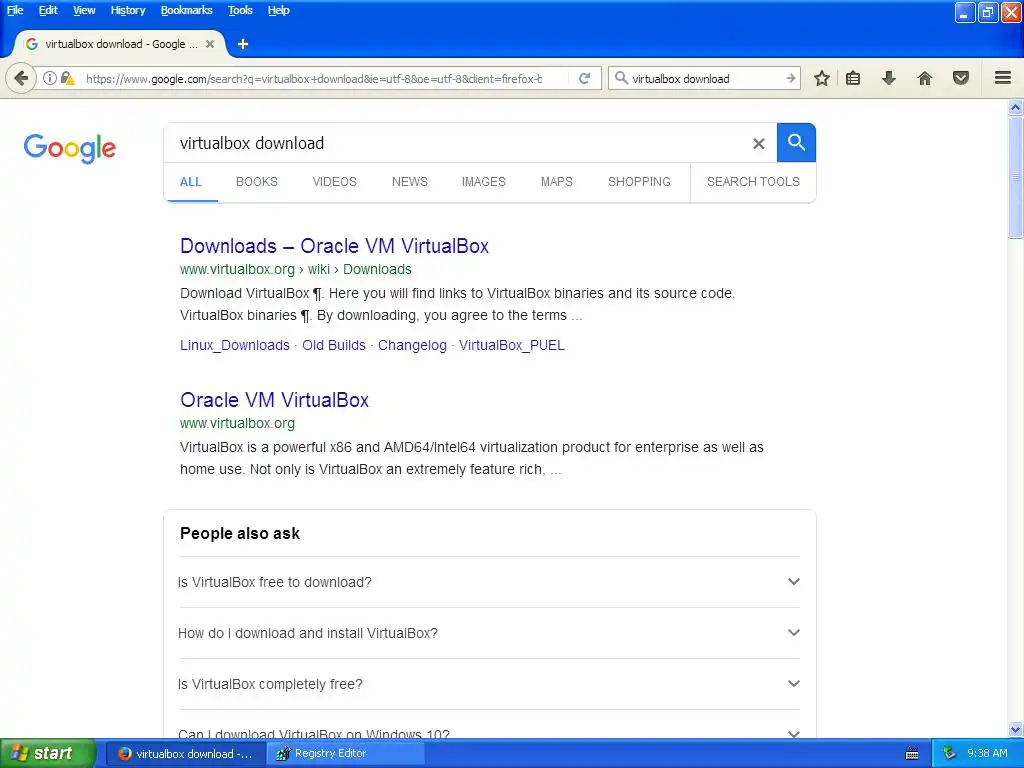Click the Google logo
1024x768 pixels.
click(x=70, y=148)
